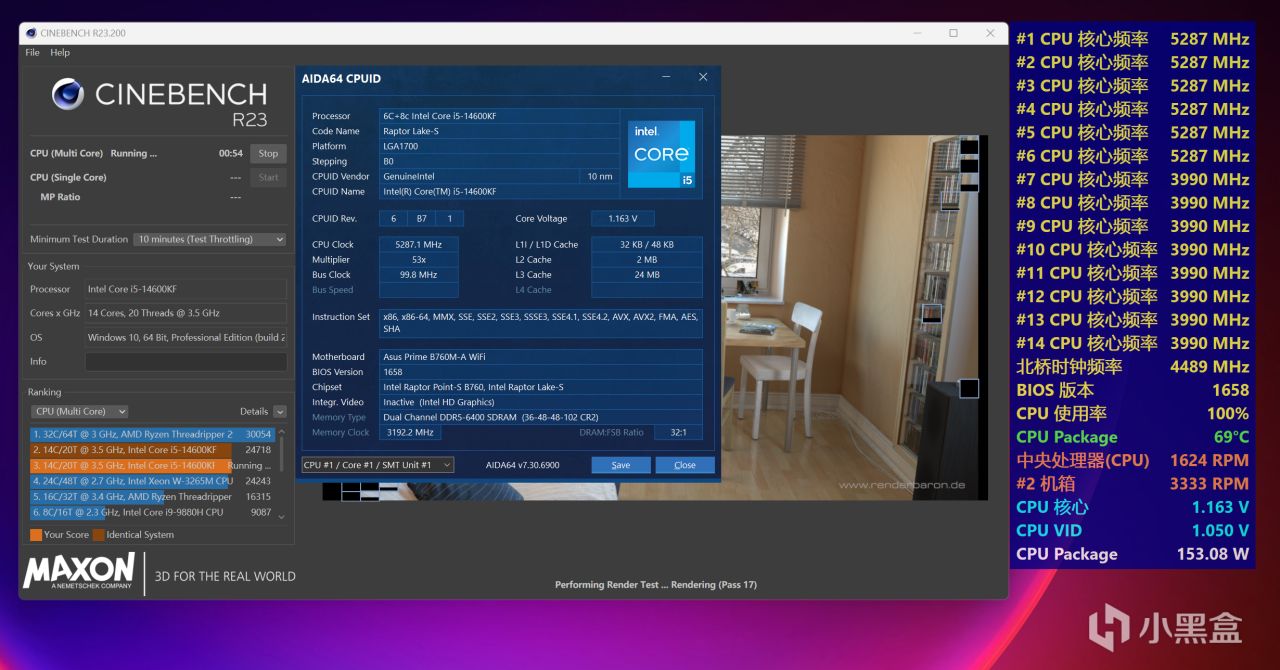The image size is (1280, 670).
Task: Click the Intel Core i5 badge in AIDA64
Action: pos(661,153)
